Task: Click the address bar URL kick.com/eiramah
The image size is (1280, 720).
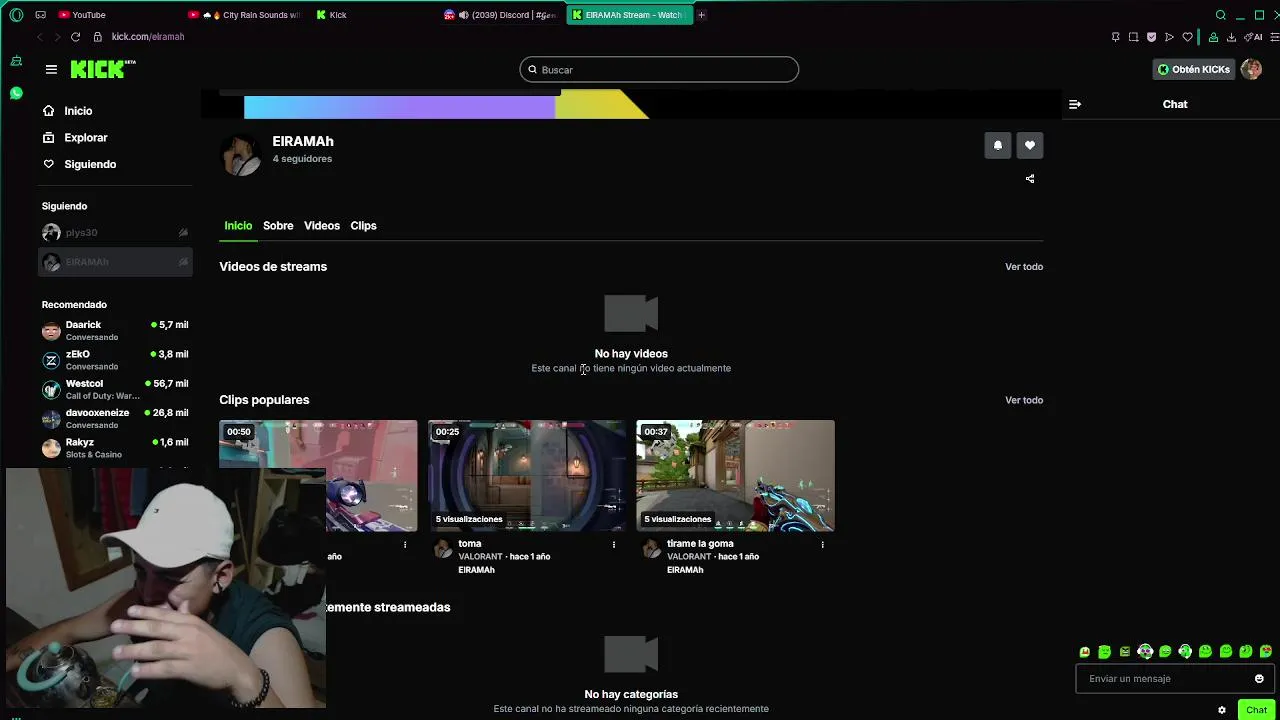Action: tap(148, 37)
